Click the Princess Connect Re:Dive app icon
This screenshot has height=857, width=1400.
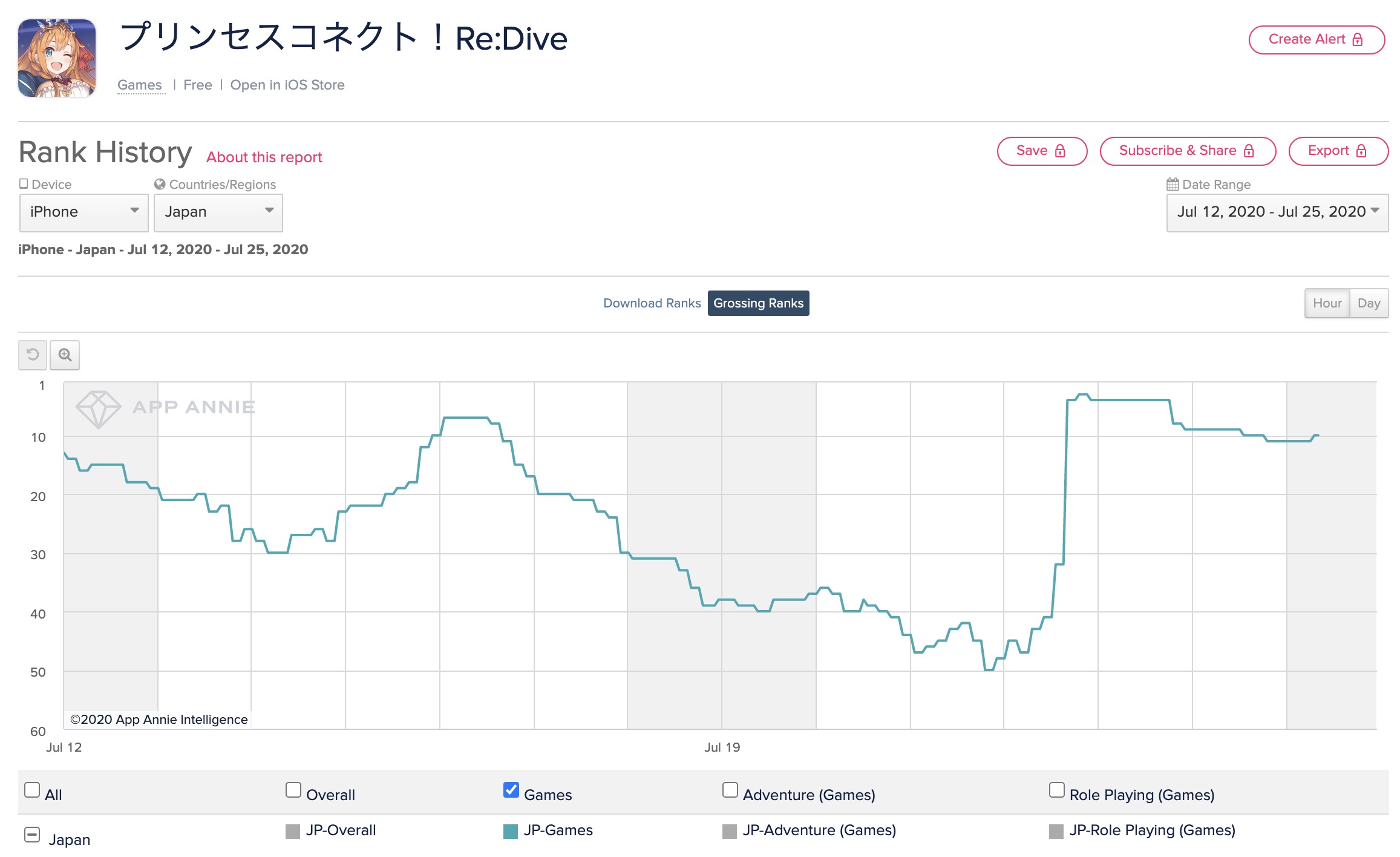[57, 58]
